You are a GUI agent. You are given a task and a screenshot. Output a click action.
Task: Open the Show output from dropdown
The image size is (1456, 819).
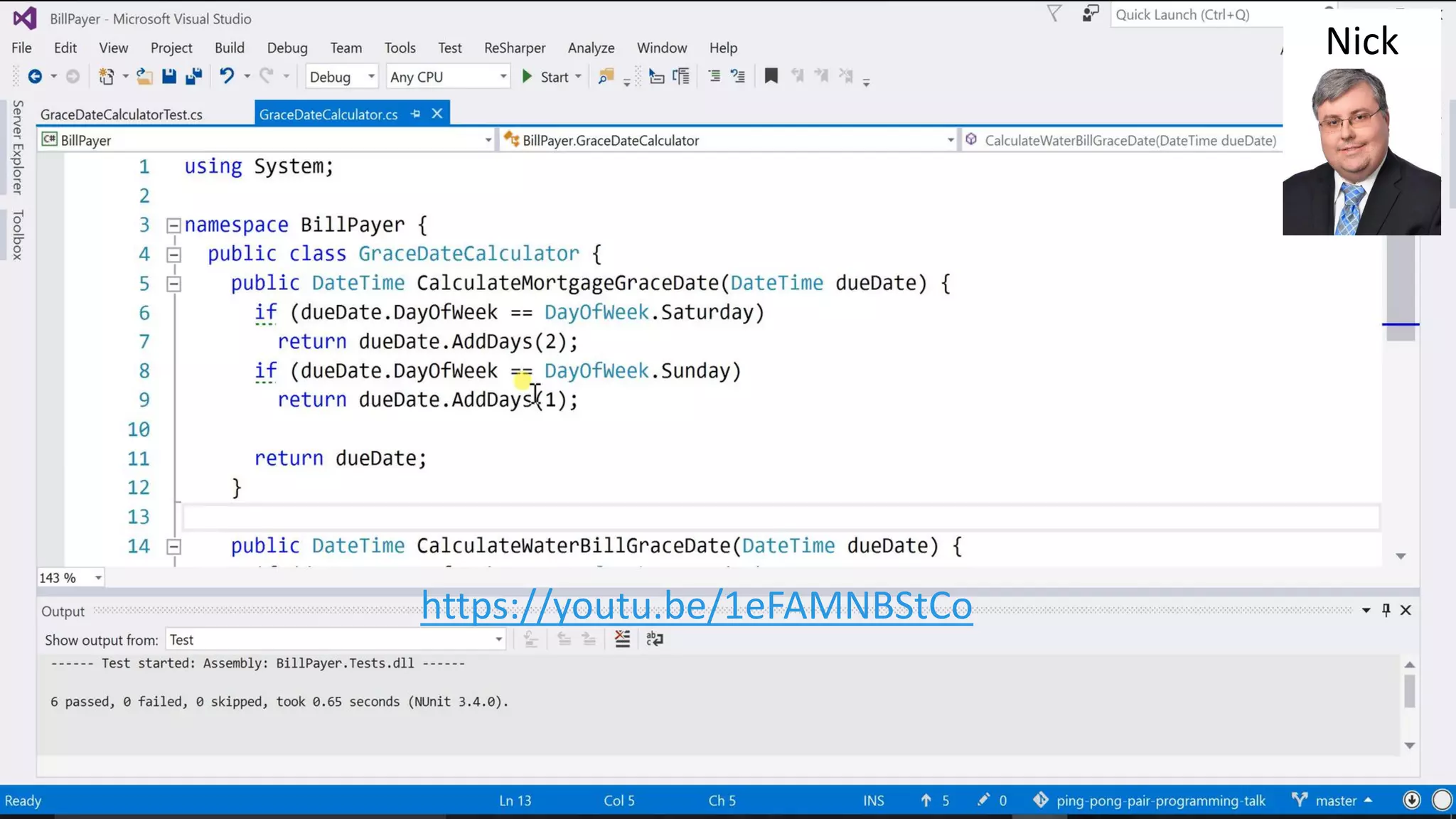pos(335,640)
